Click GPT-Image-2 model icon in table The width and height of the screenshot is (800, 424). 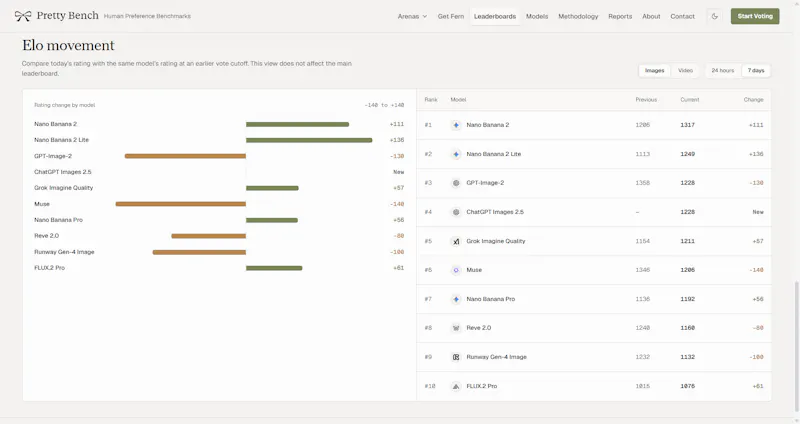[456, 183]
